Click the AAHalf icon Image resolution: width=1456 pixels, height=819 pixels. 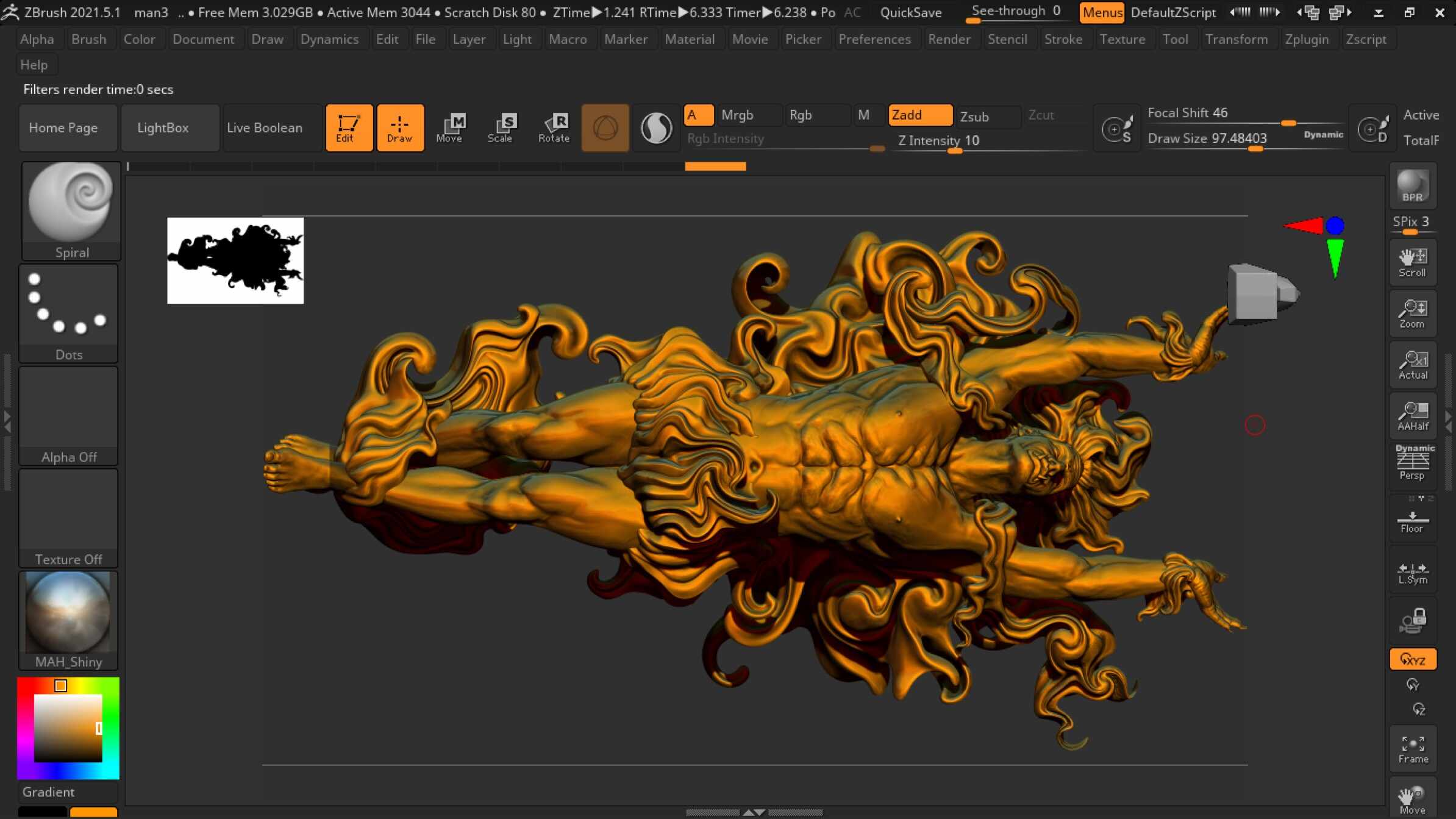1413,417
